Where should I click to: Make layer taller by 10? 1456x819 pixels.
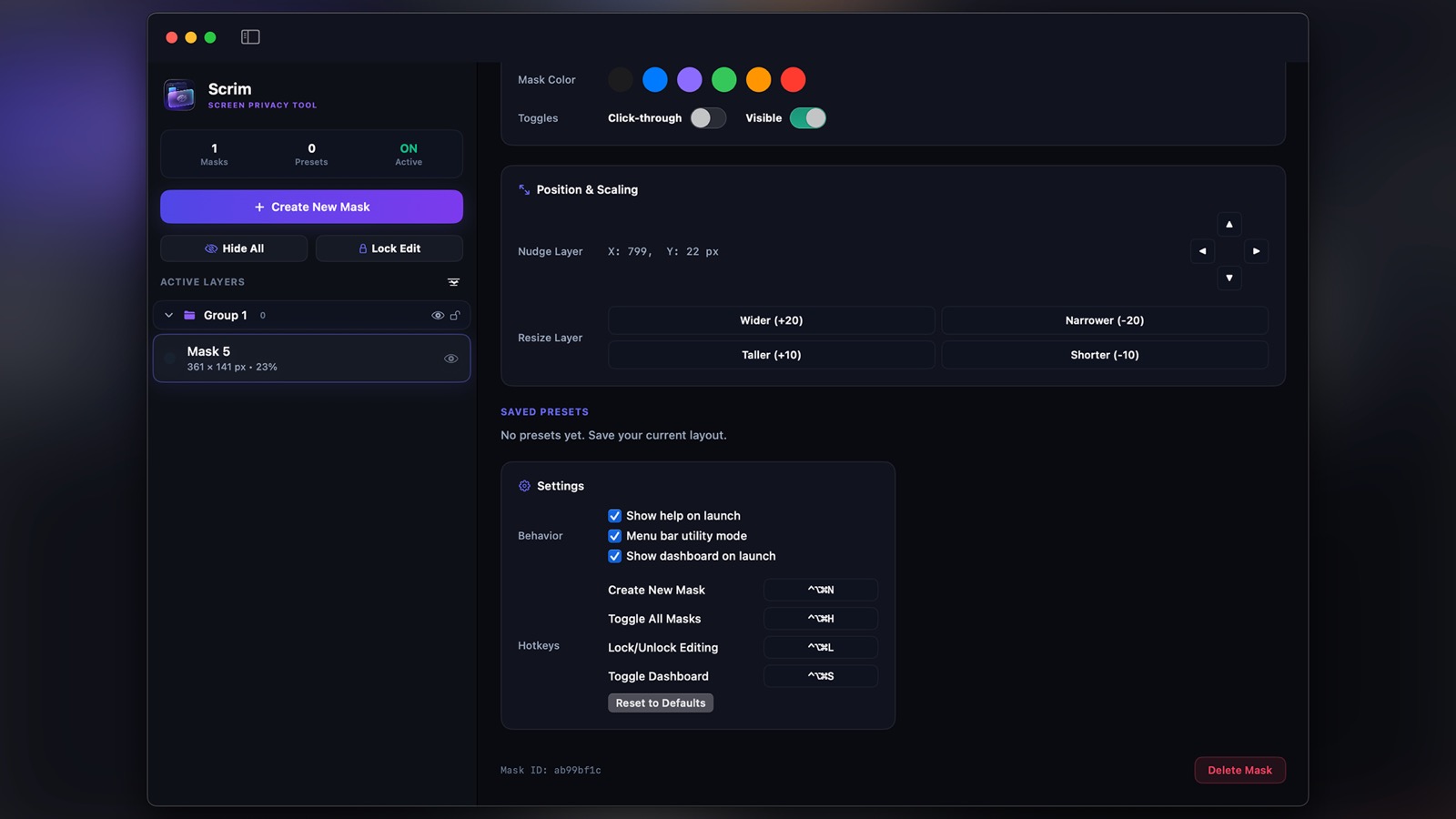771,355
